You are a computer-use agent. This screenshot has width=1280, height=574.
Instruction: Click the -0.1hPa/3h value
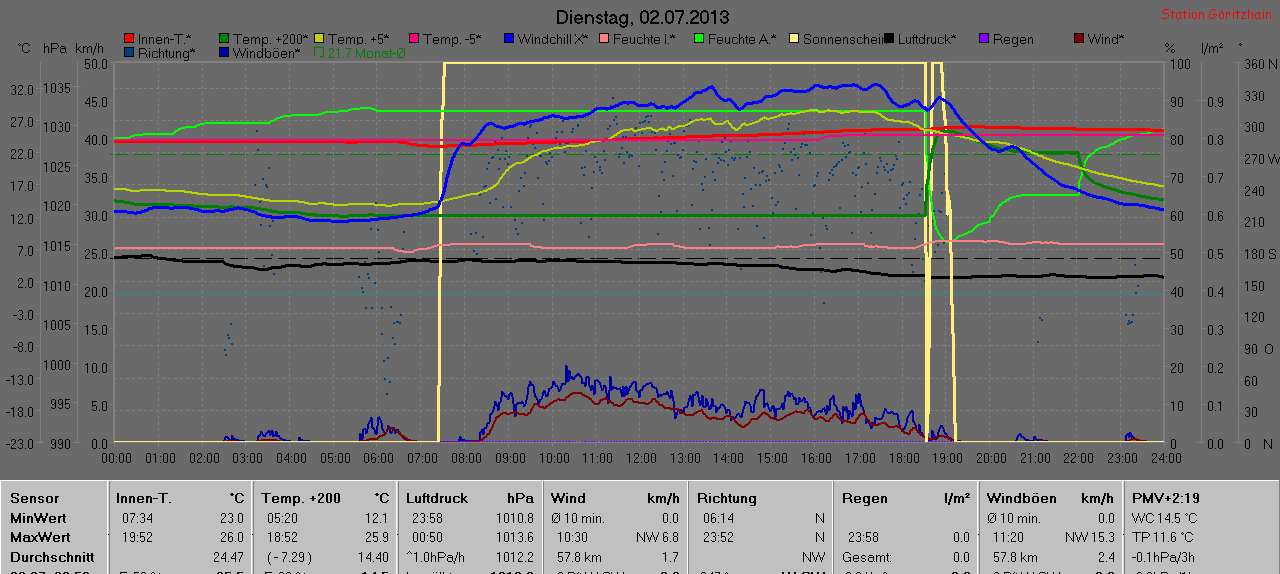(1165, 557)
